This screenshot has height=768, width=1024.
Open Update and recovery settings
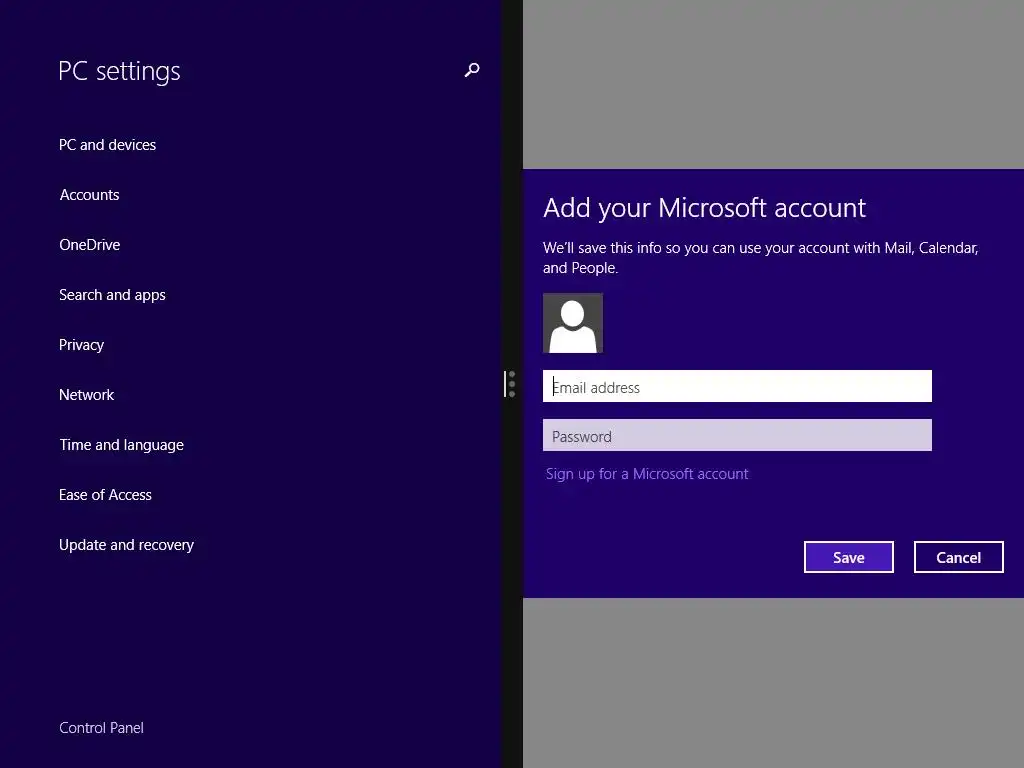pos(126,545)
